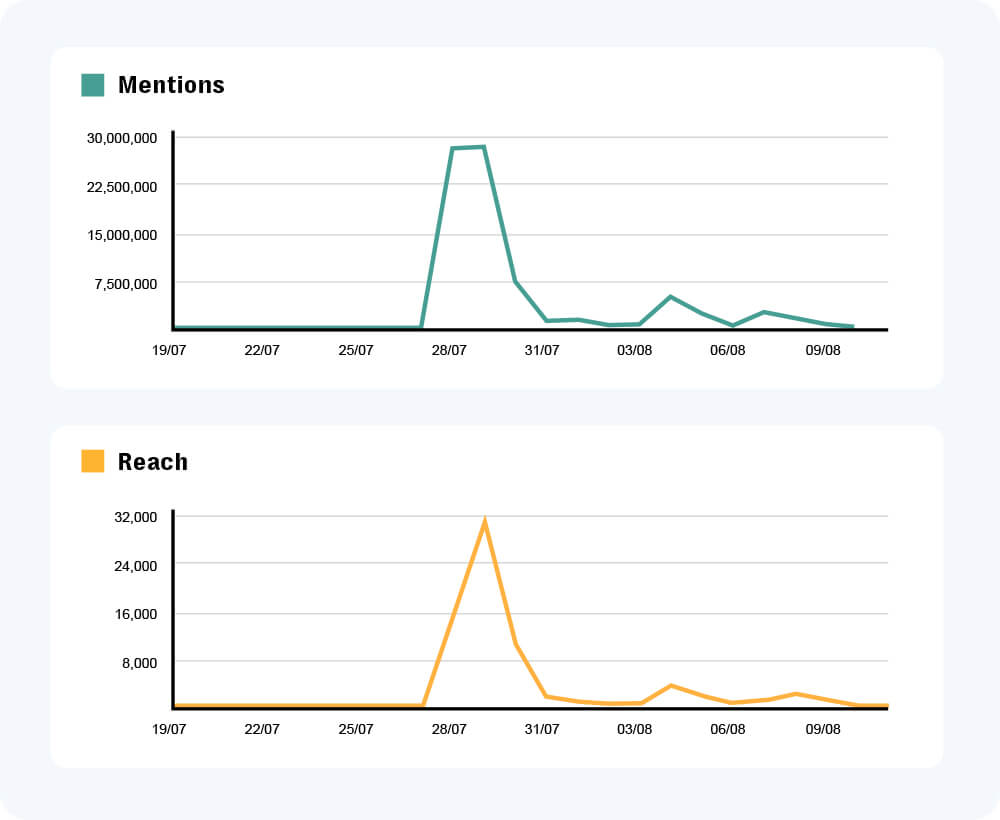
Task: Select the 19/07 label on Mentions axis
Action: point(170,351)
